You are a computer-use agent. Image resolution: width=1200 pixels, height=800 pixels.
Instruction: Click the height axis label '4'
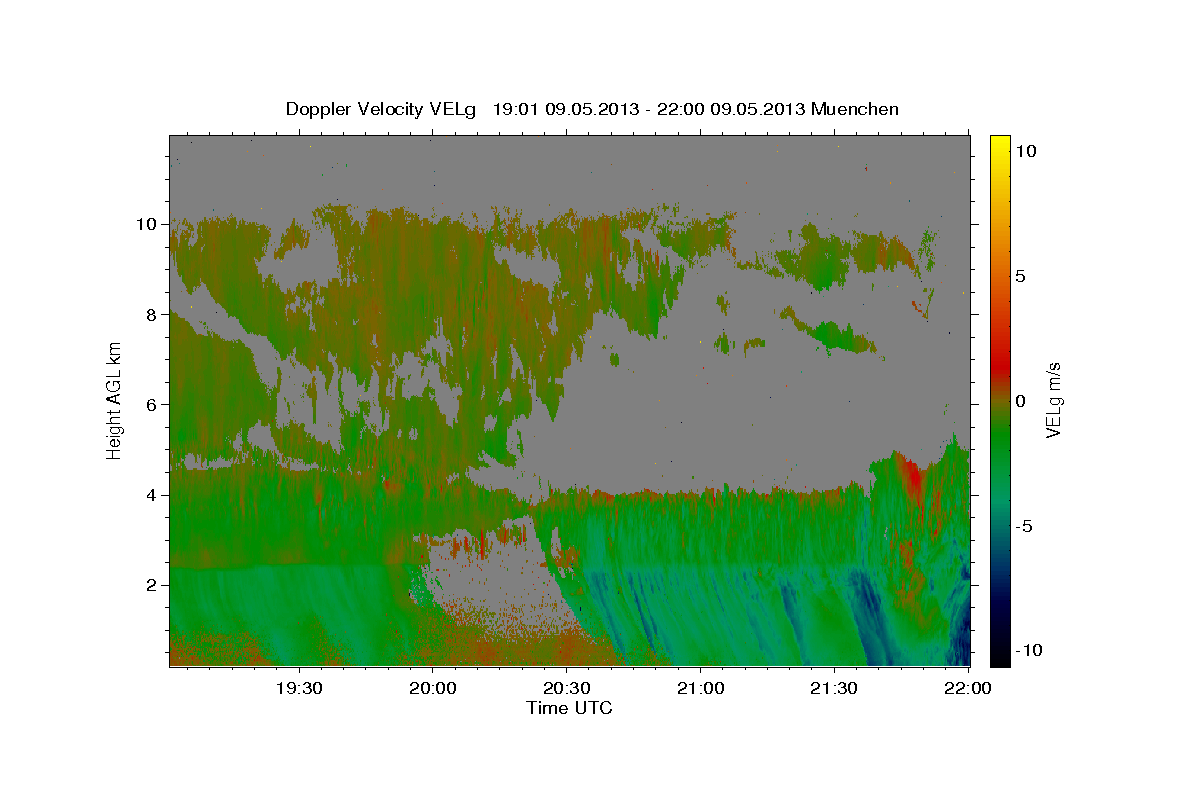point(153,495)
